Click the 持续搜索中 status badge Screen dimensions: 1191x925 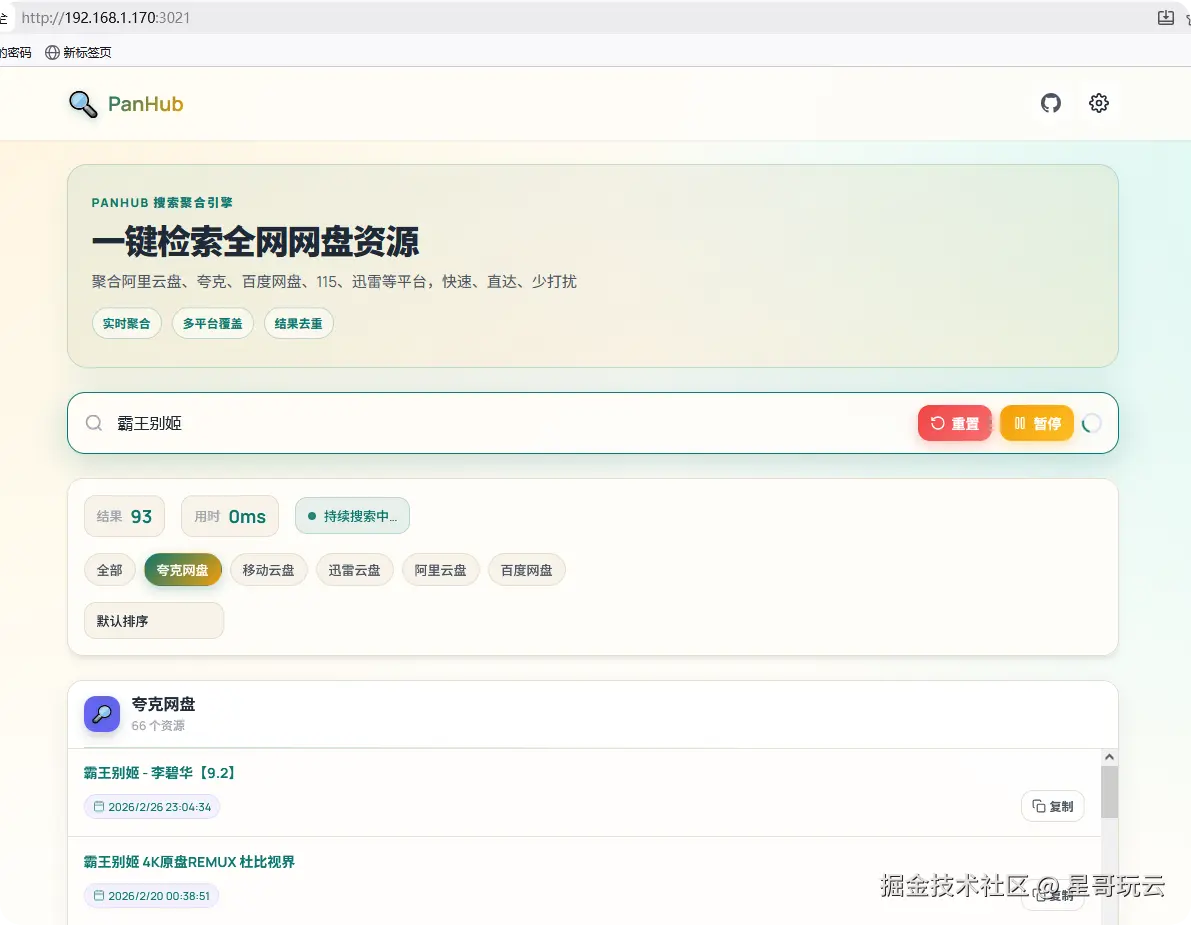(x=352, y=516)
